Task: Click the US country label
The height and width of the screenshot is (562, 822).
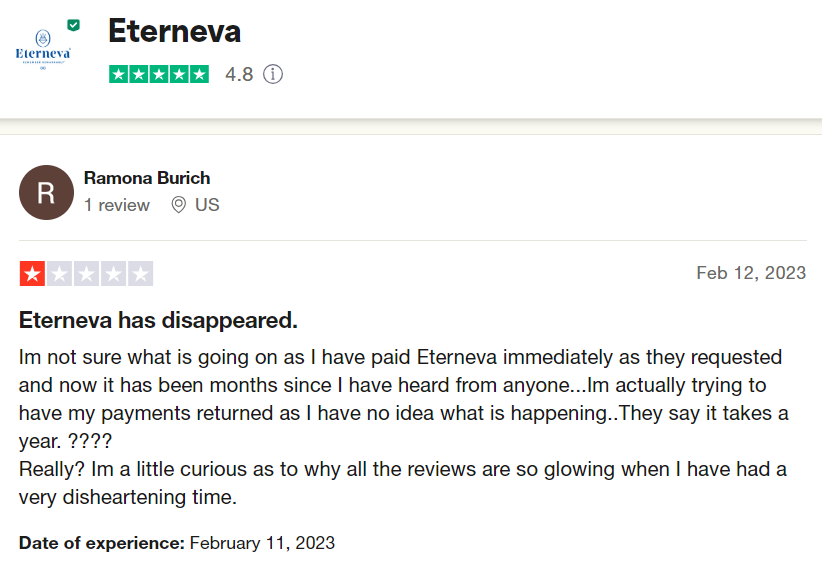Action: pyautogui.click(x=207, y=205)
